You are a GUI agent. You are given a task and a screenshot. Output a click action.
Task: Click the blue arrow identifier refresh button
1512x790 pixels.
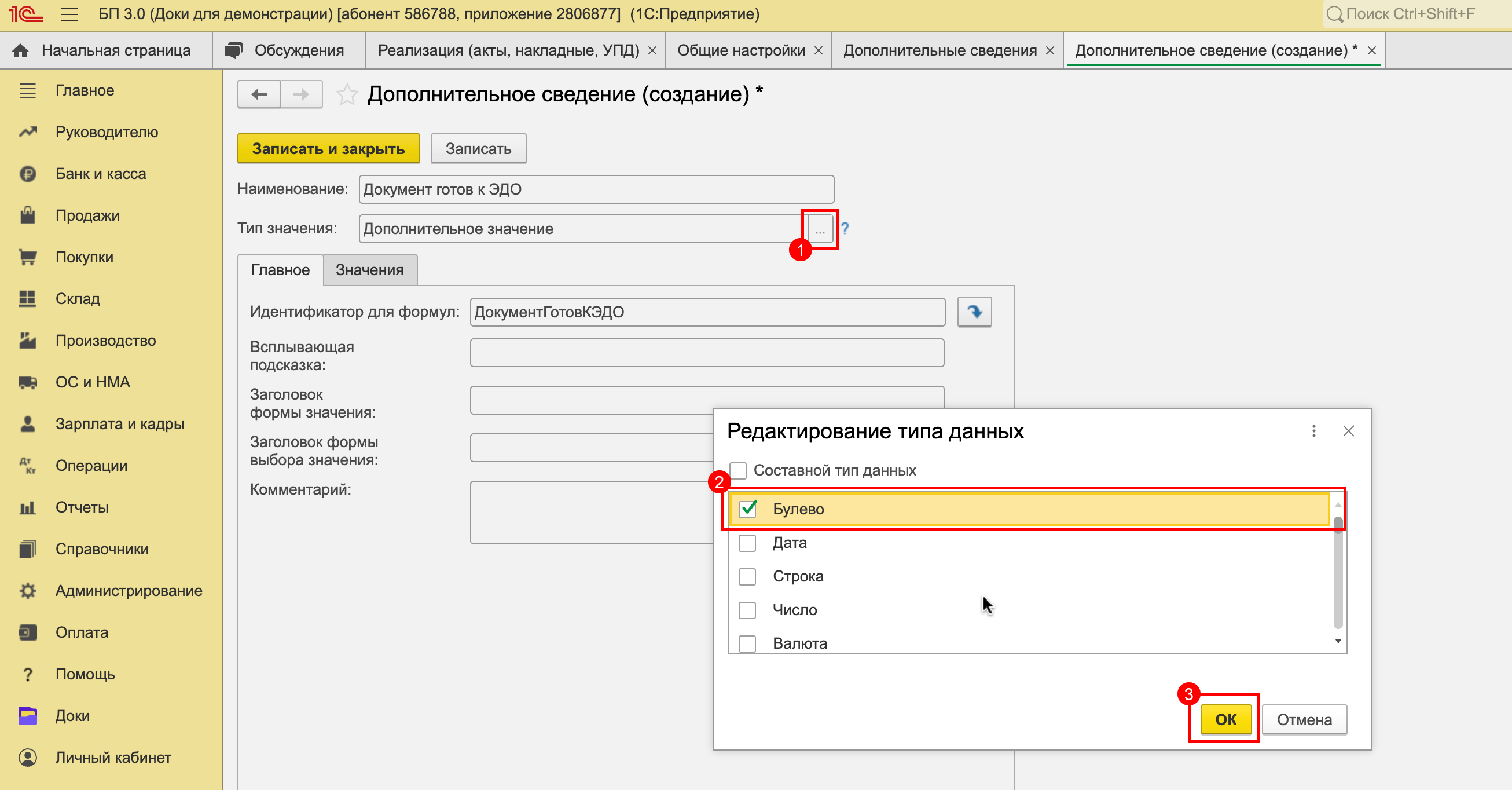[x=974, y=311]
